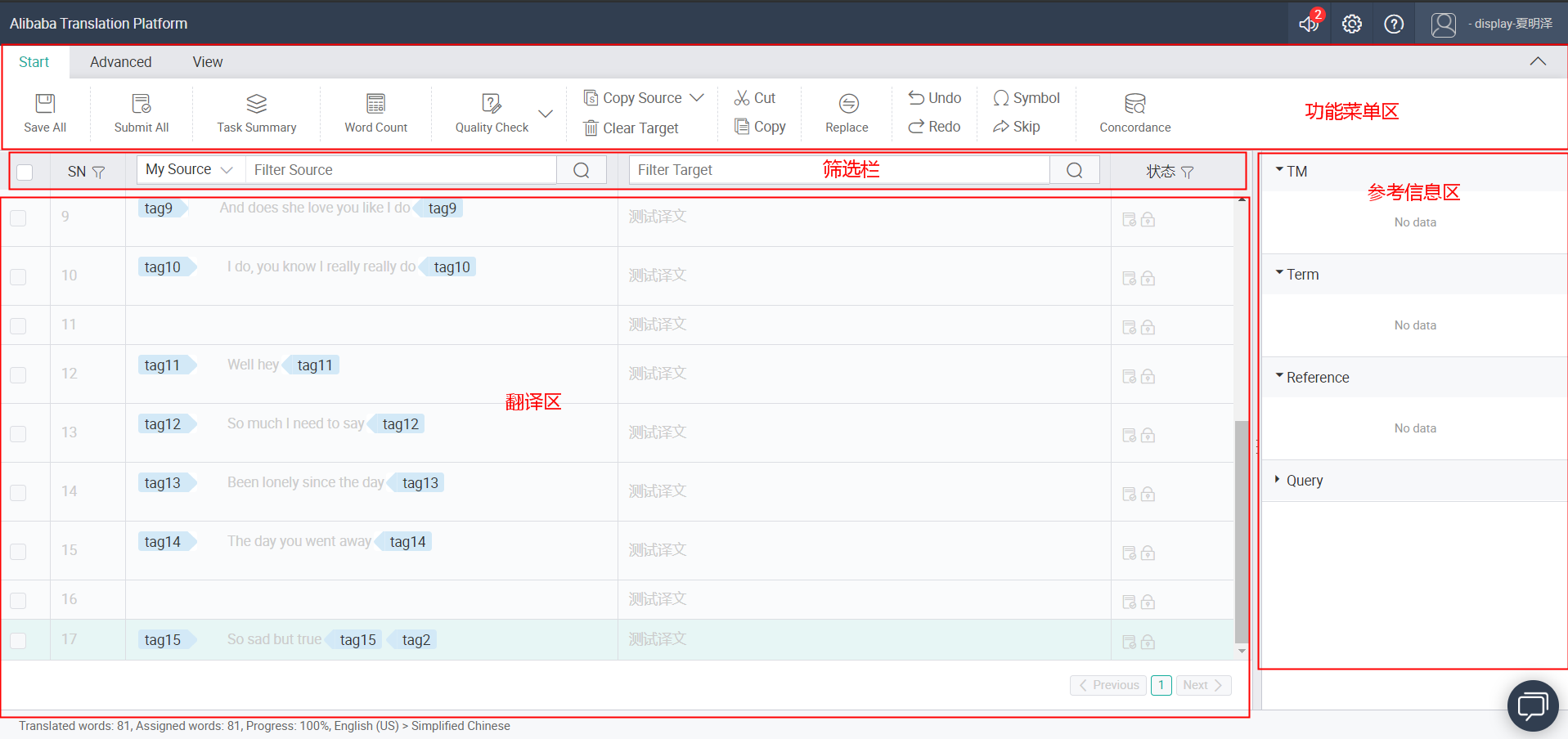Expand the Query panel section

coord(1278,480)
